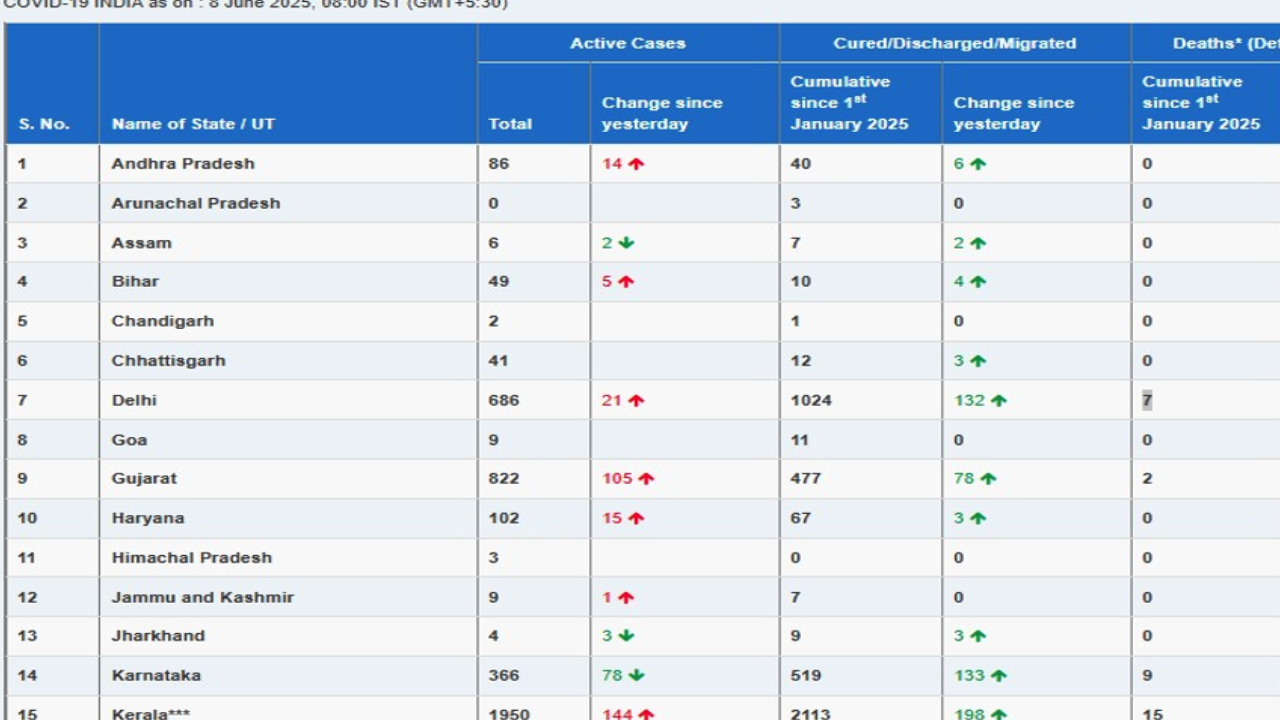Click red up arrow next to Gujarat's 105
This screenshot has height=720, width=1280.
point(646,479)
